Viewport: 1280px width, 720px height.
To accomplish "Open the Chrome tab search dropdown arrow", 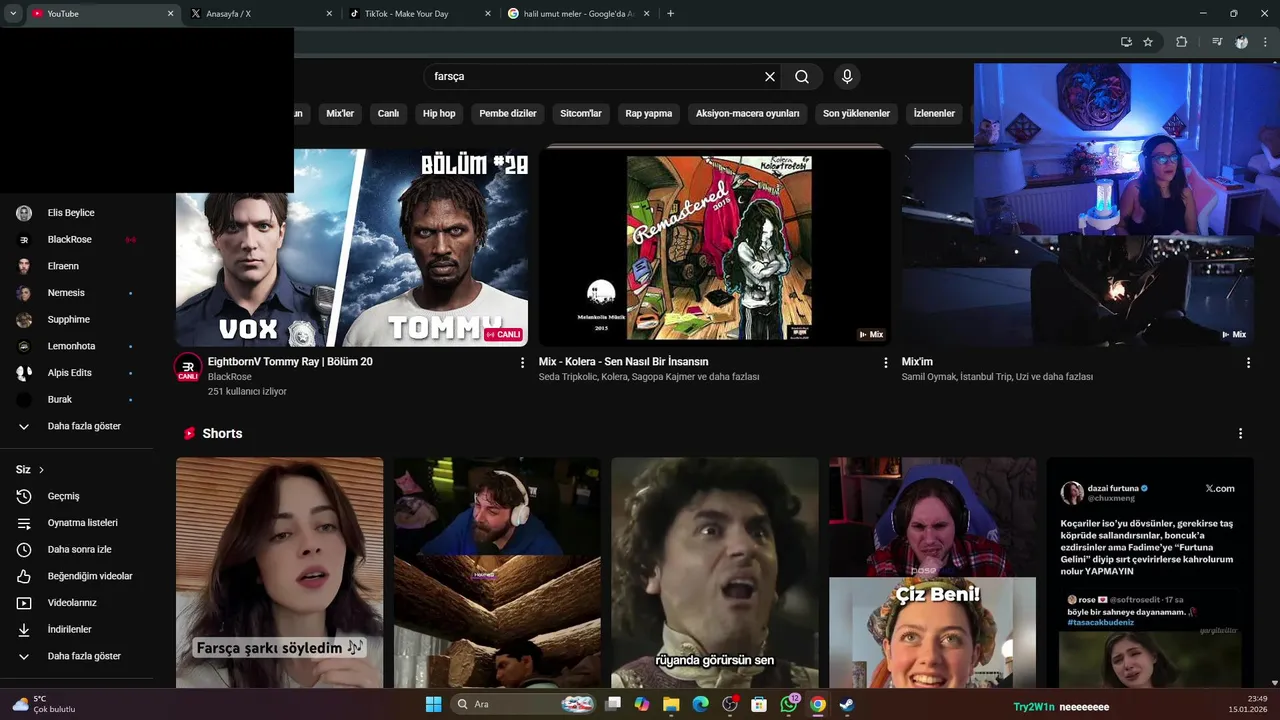I will [x=13, y=14].
